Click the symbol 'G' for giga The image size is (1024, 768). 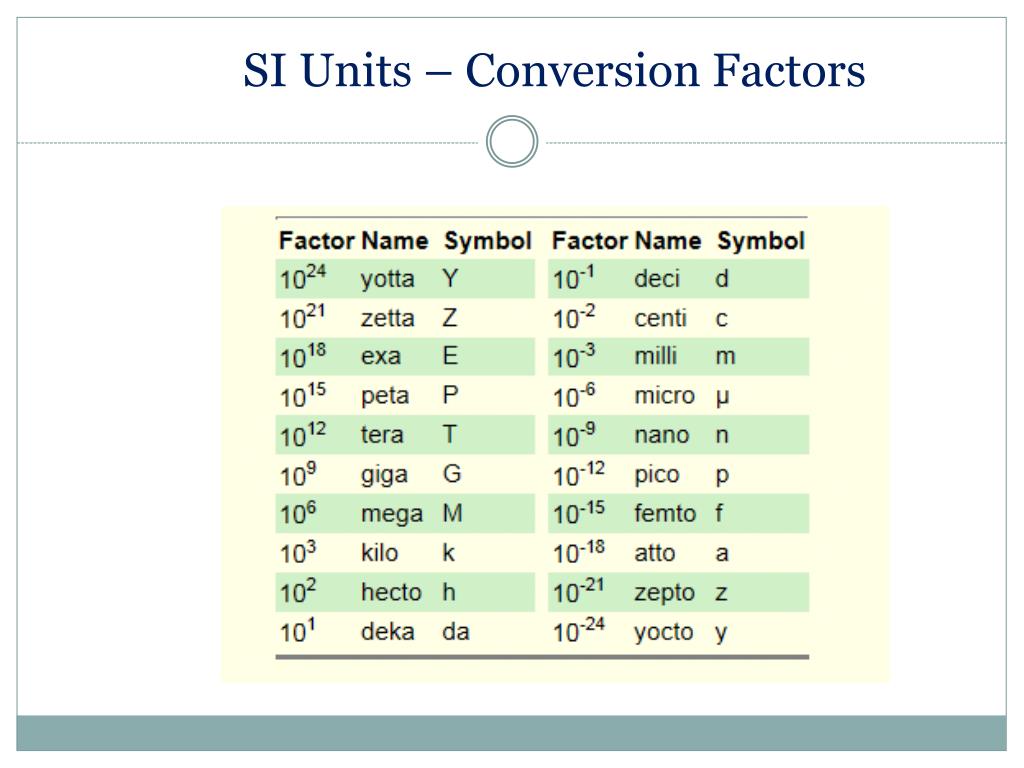[x=452, y=473]
